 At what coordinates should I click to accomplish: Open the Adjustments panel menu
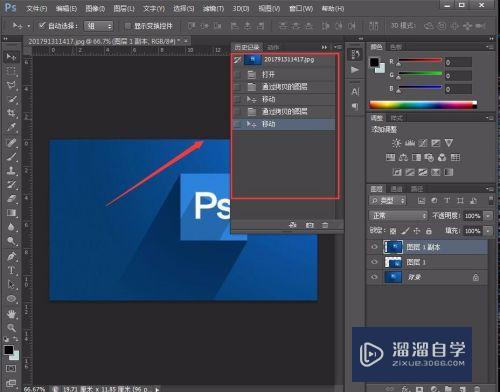coord(490,118)
